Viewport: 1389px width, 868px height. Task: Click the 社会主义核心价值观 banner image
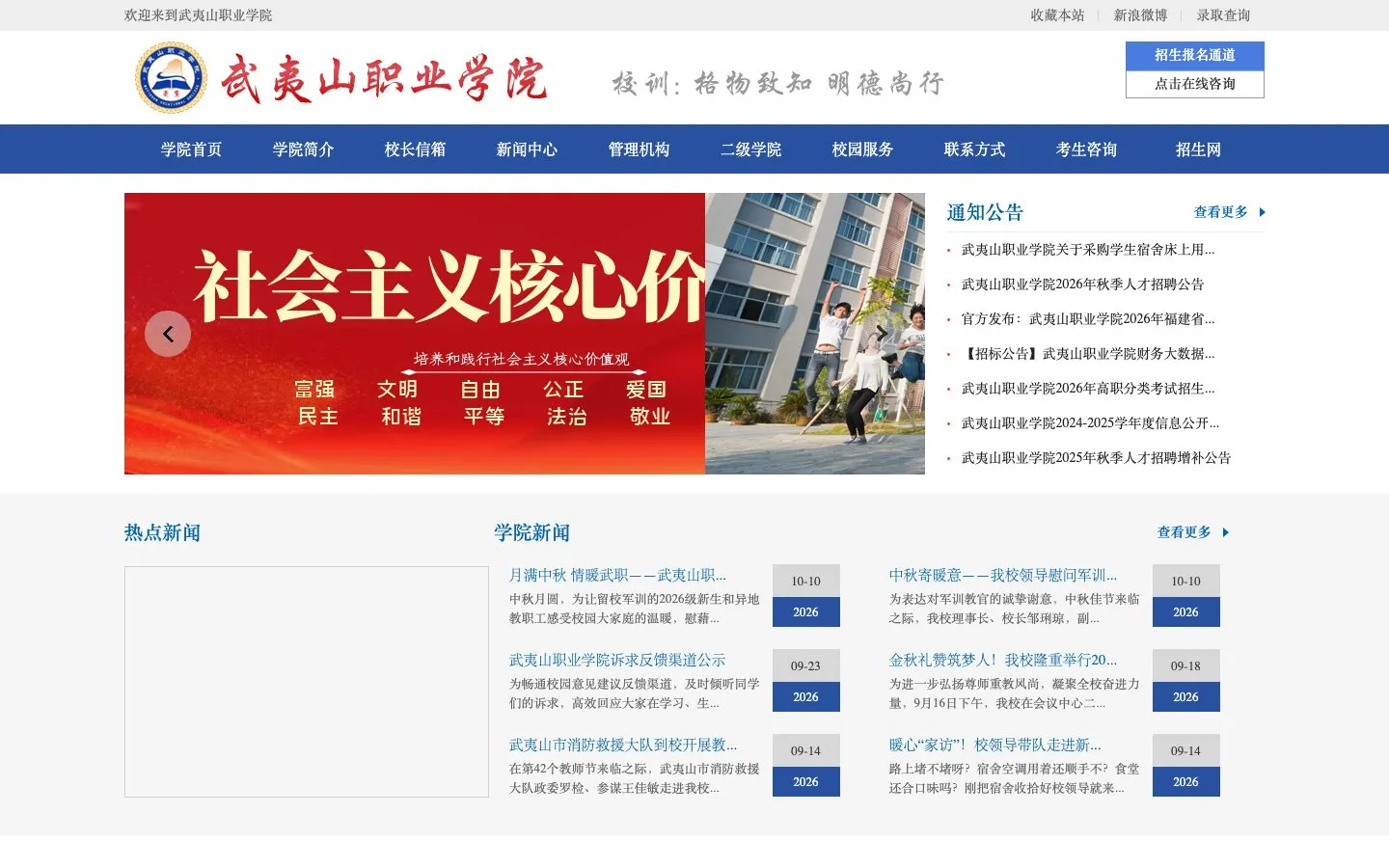[x=415, y=334]
